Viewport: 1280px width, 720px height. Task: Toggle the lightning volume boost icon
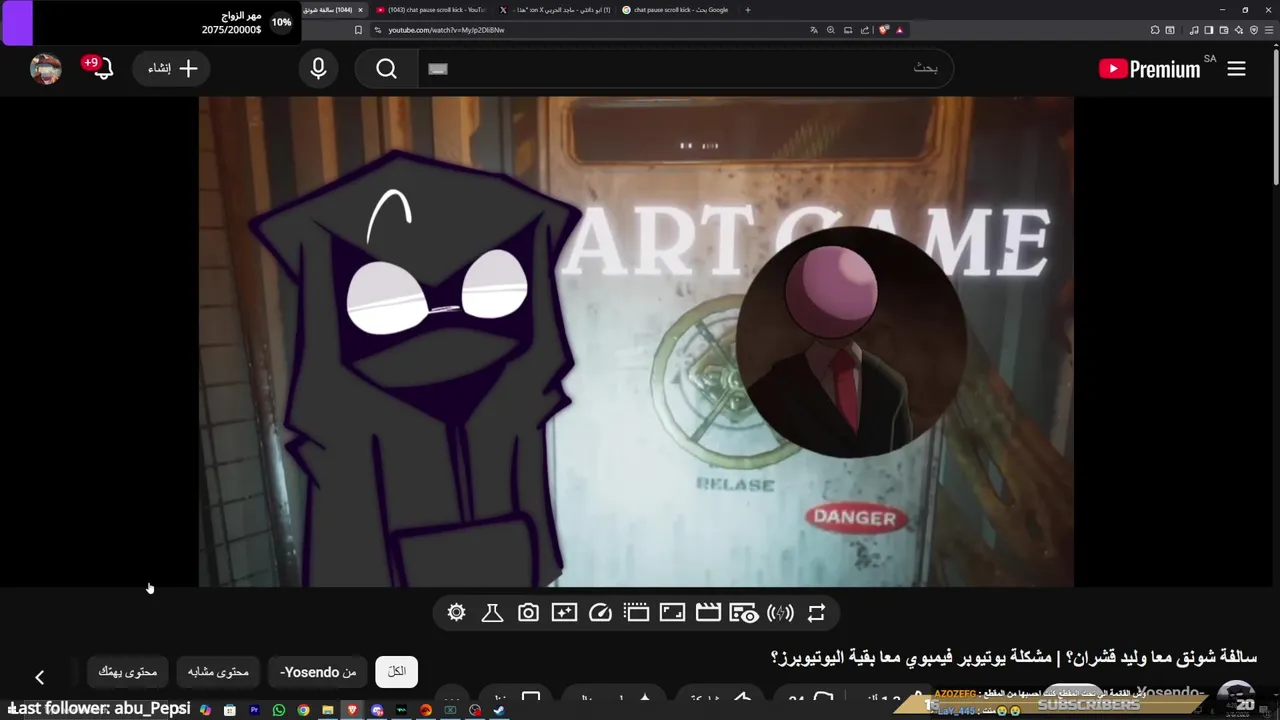[780, 613]
